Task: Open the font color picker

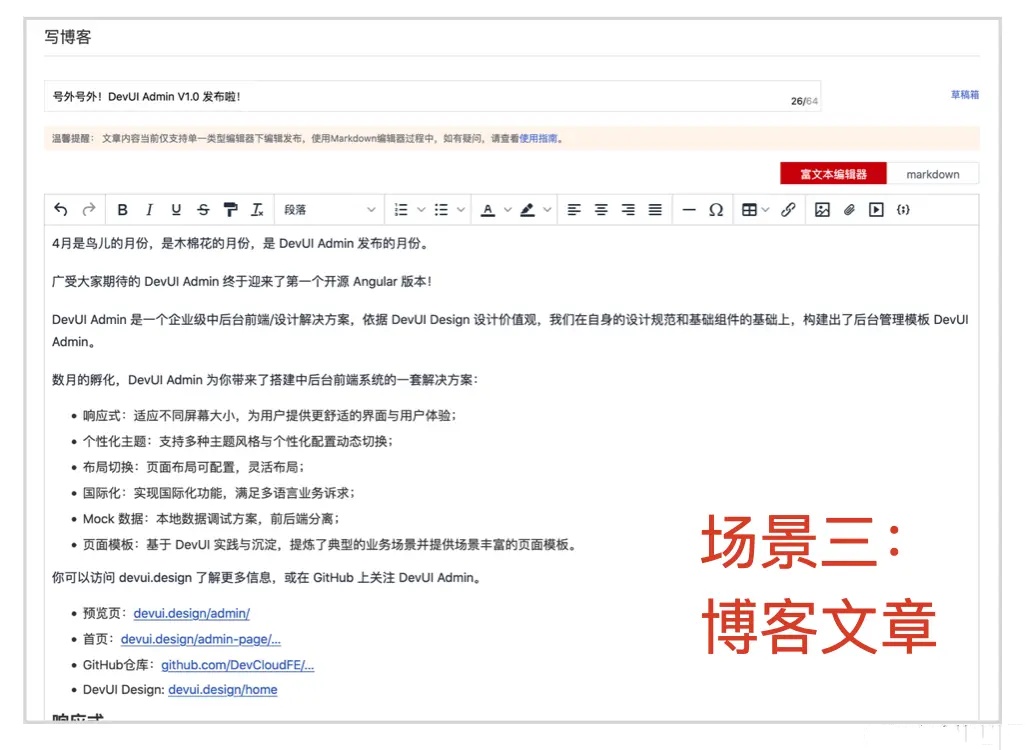Action: (487, 210)
